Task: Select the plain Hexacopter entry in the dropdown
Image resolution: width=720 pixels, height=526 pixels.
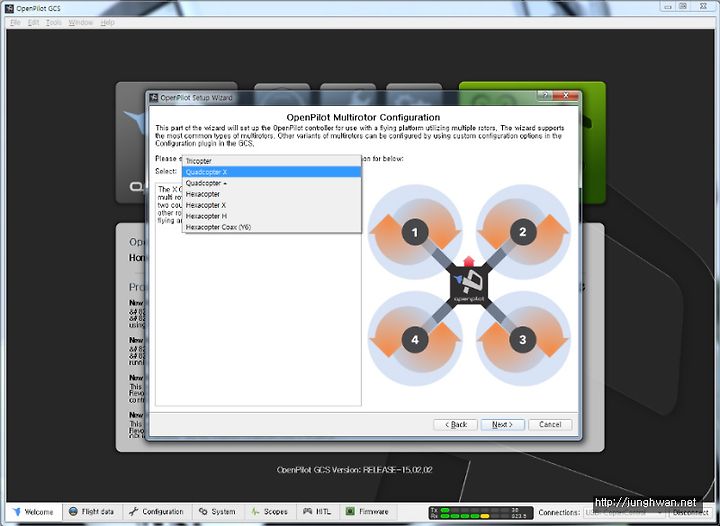Action: [272, 194]
